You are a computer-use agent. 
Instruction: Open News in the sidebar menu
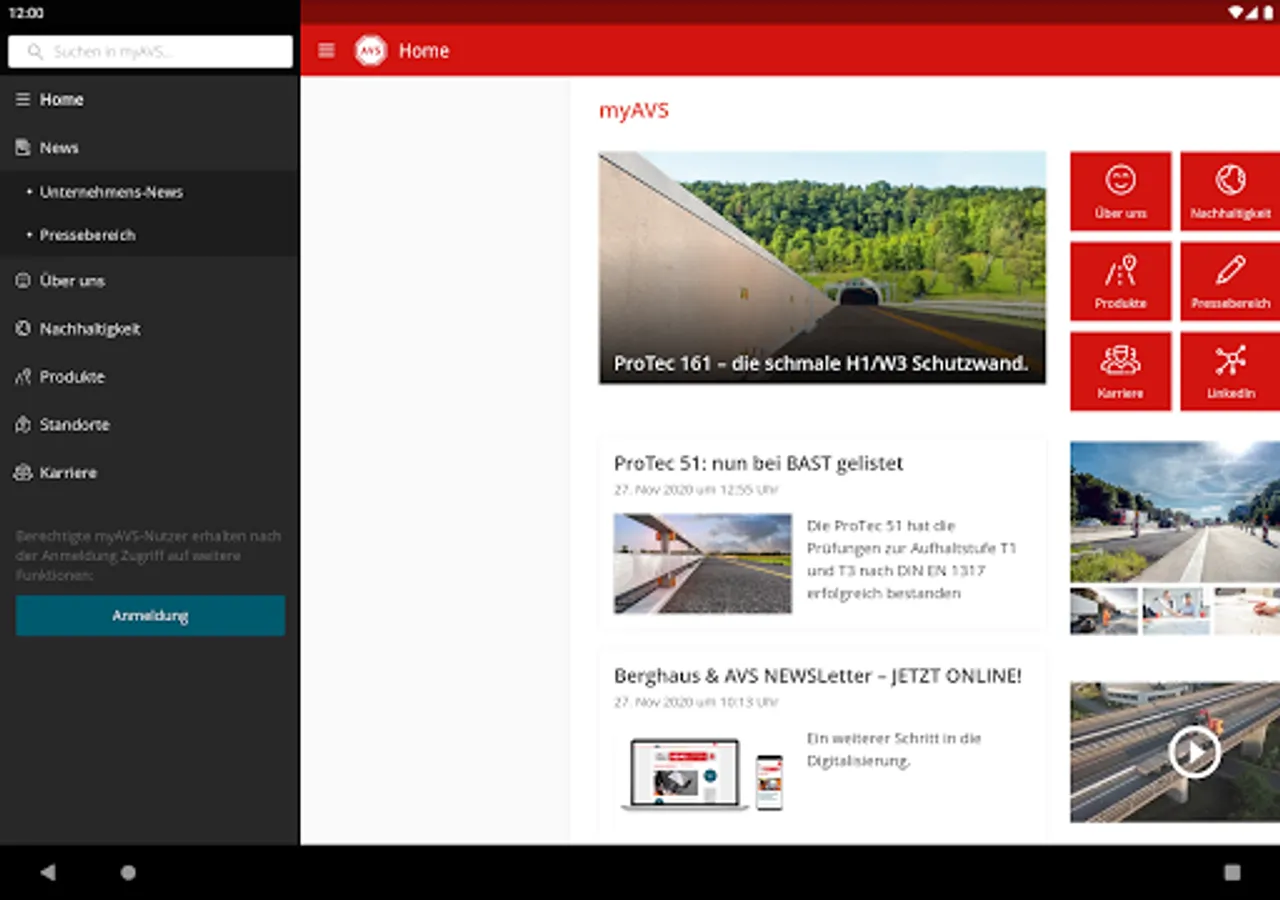pos(150,147)
